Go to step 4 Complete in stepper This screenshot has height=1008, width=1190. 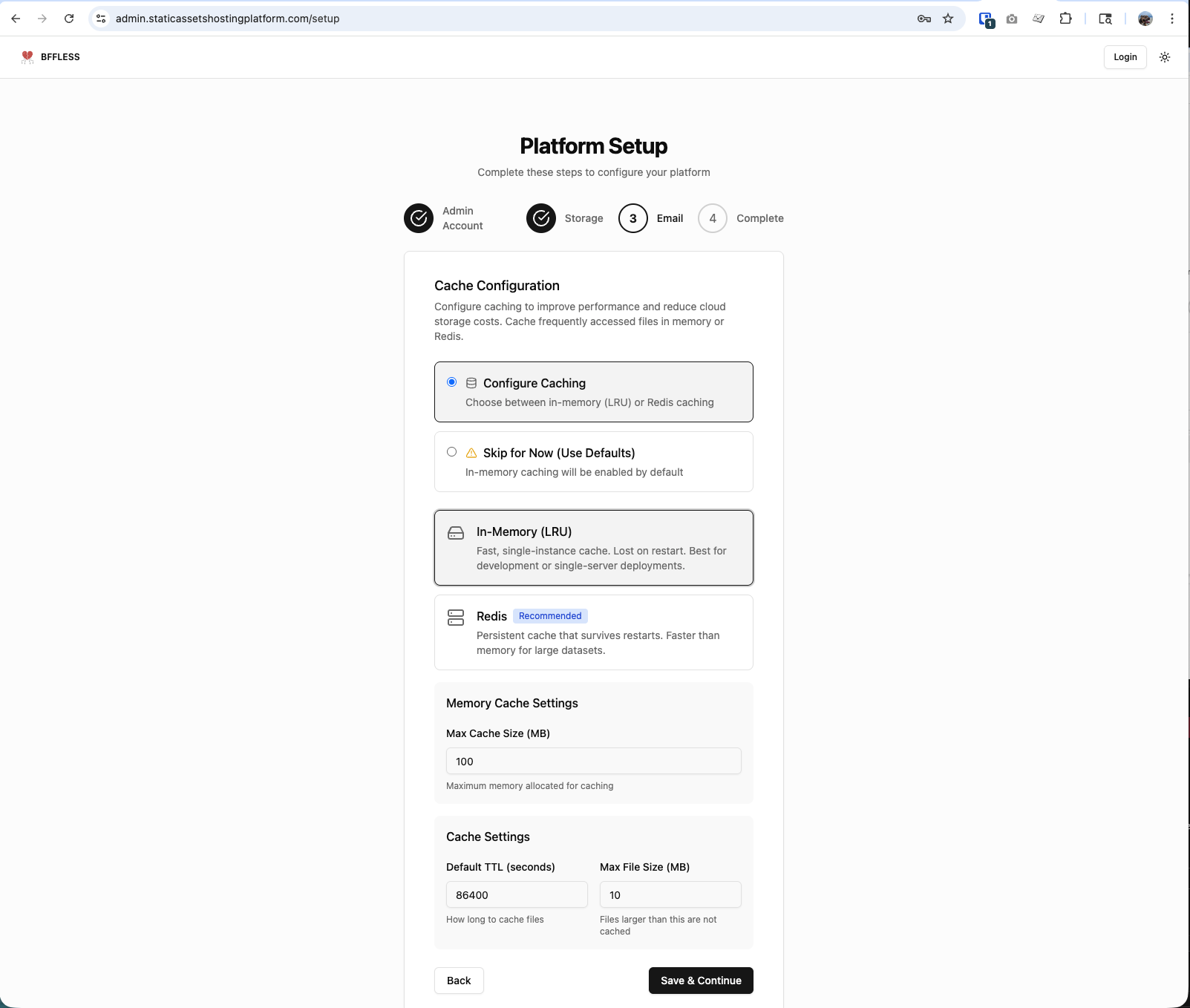pyautogui.click(x=713, y=218)
